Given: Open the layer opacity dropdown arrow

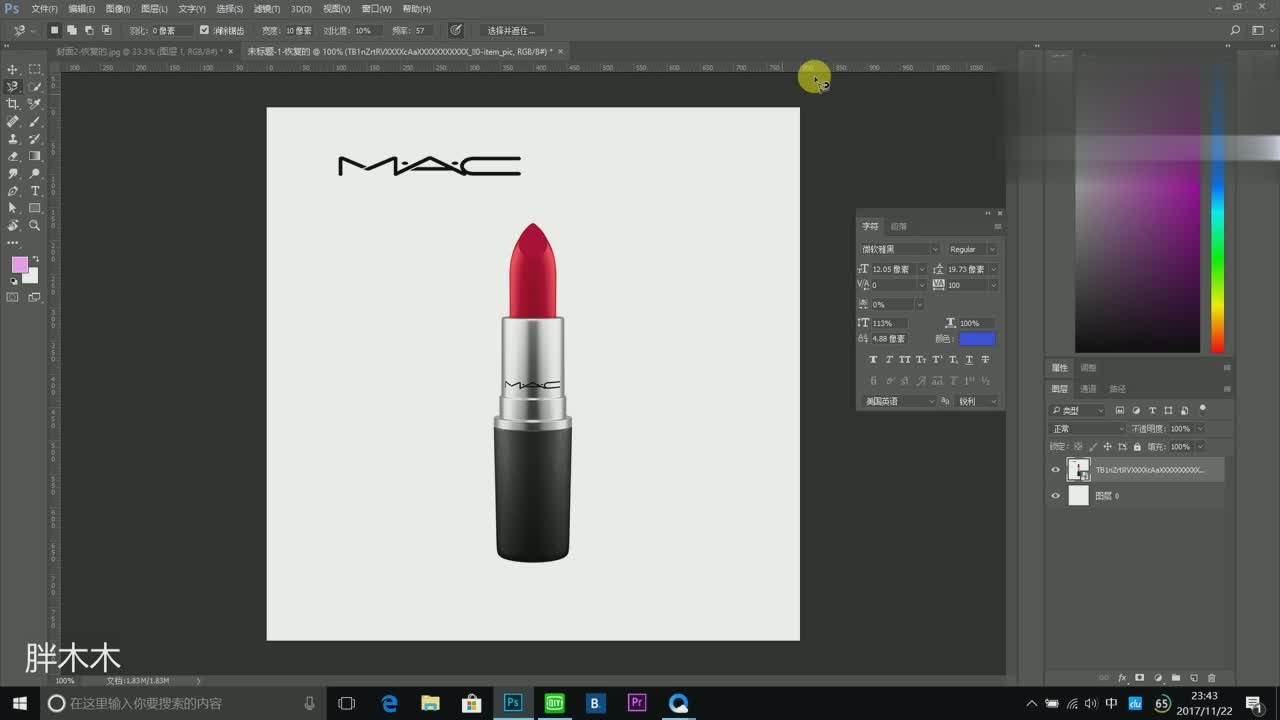Looking at the screenshot, I should (1201, 429).
